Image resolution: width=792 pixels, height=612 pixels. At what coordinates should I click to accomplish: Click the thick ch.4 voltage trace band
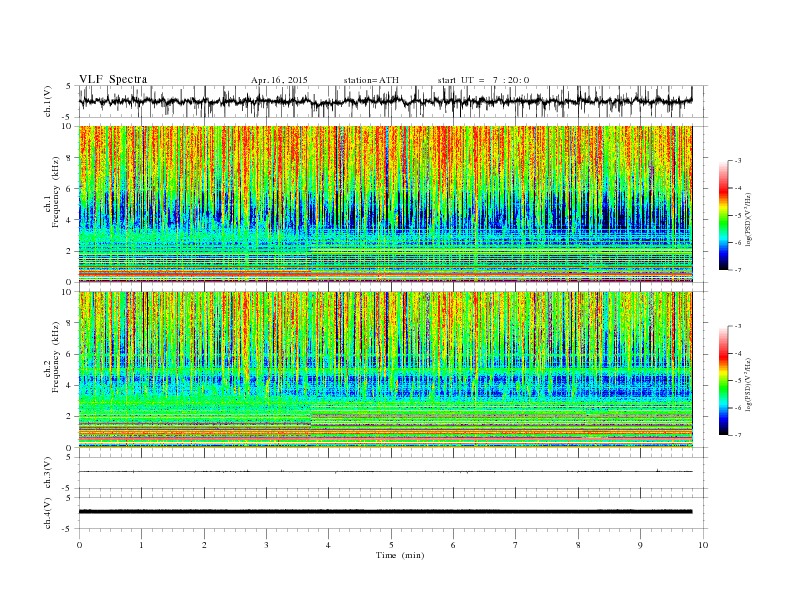click(x=385, y=512)
